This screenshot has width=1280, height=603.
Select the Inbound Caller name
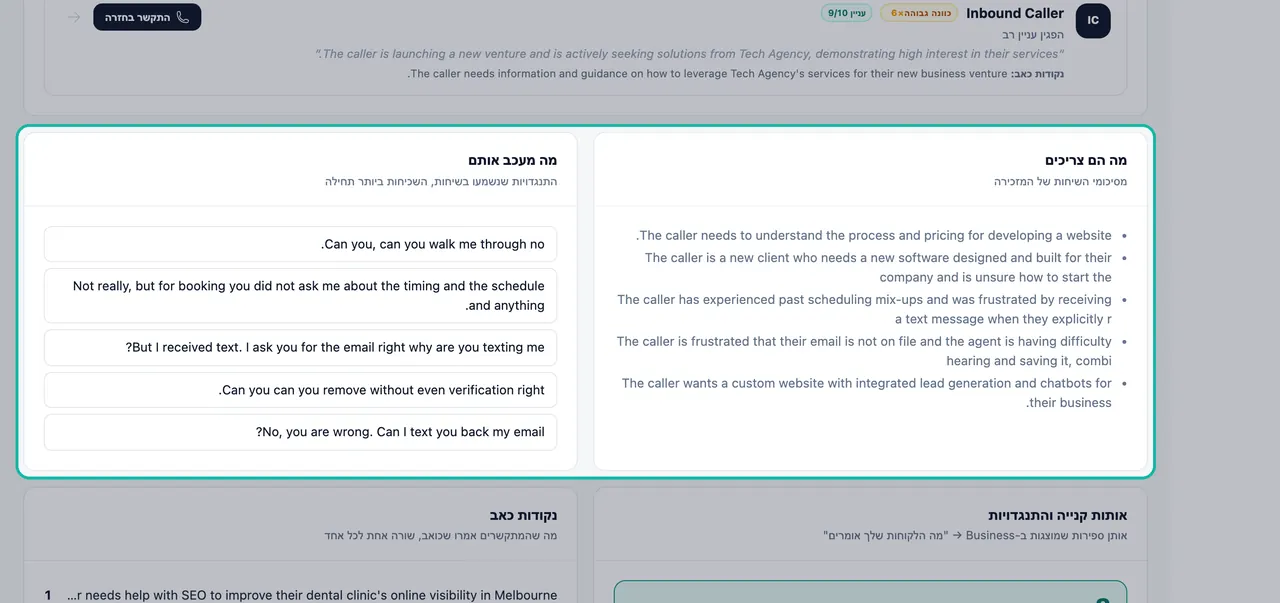click(x=1015, y=13)
